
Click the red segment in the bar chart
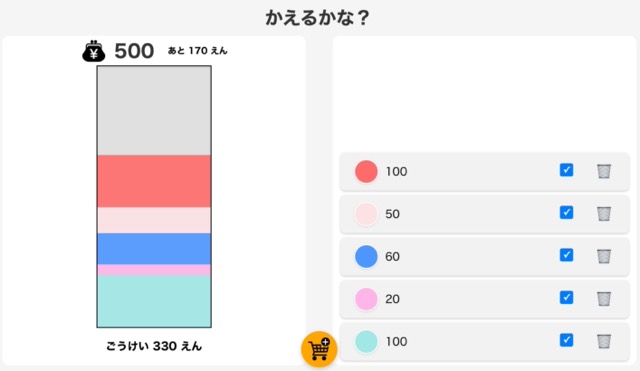pyautogui.click(x=154, y=181)
